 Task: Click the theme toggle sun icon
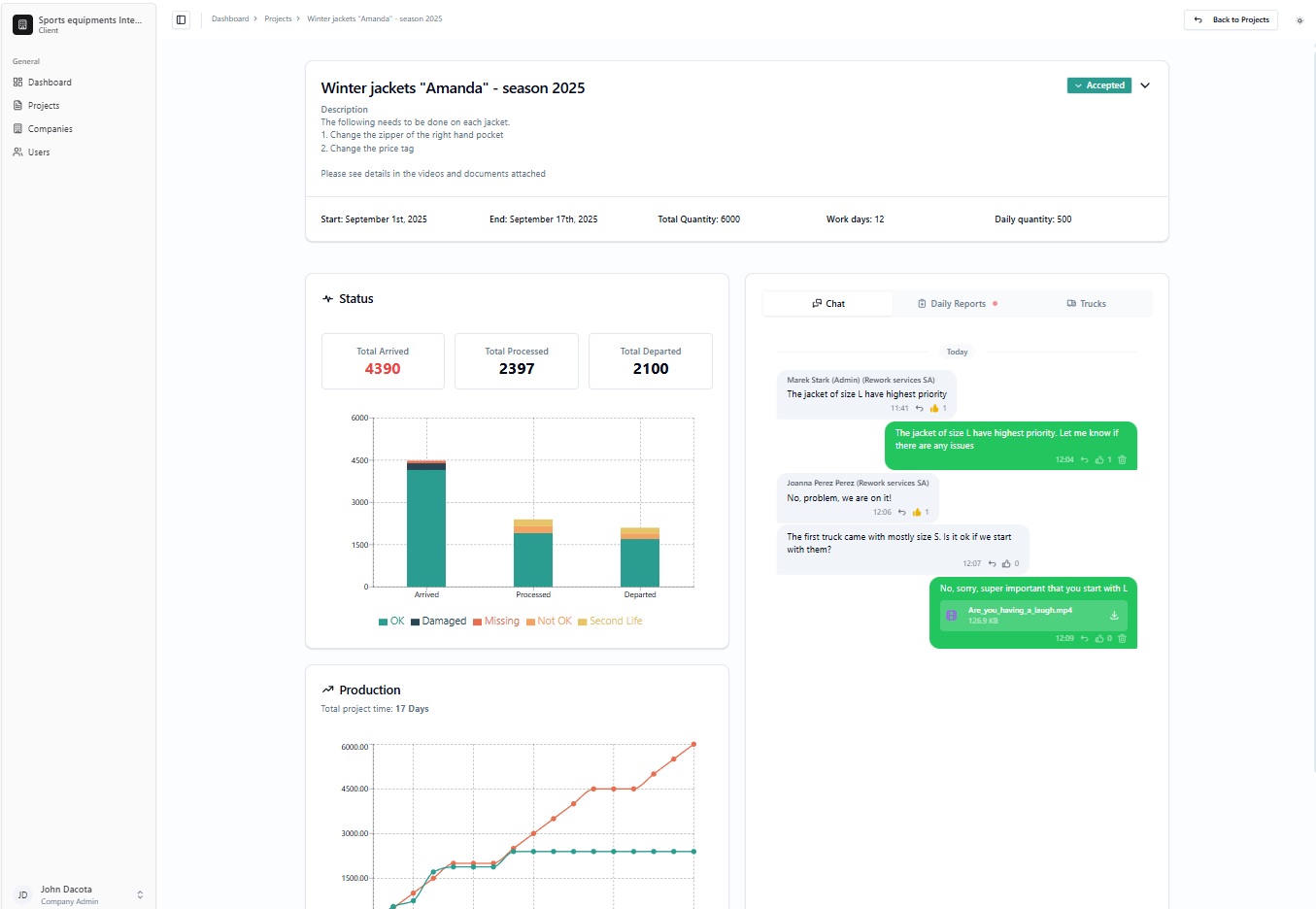(x=1299, y=20)
